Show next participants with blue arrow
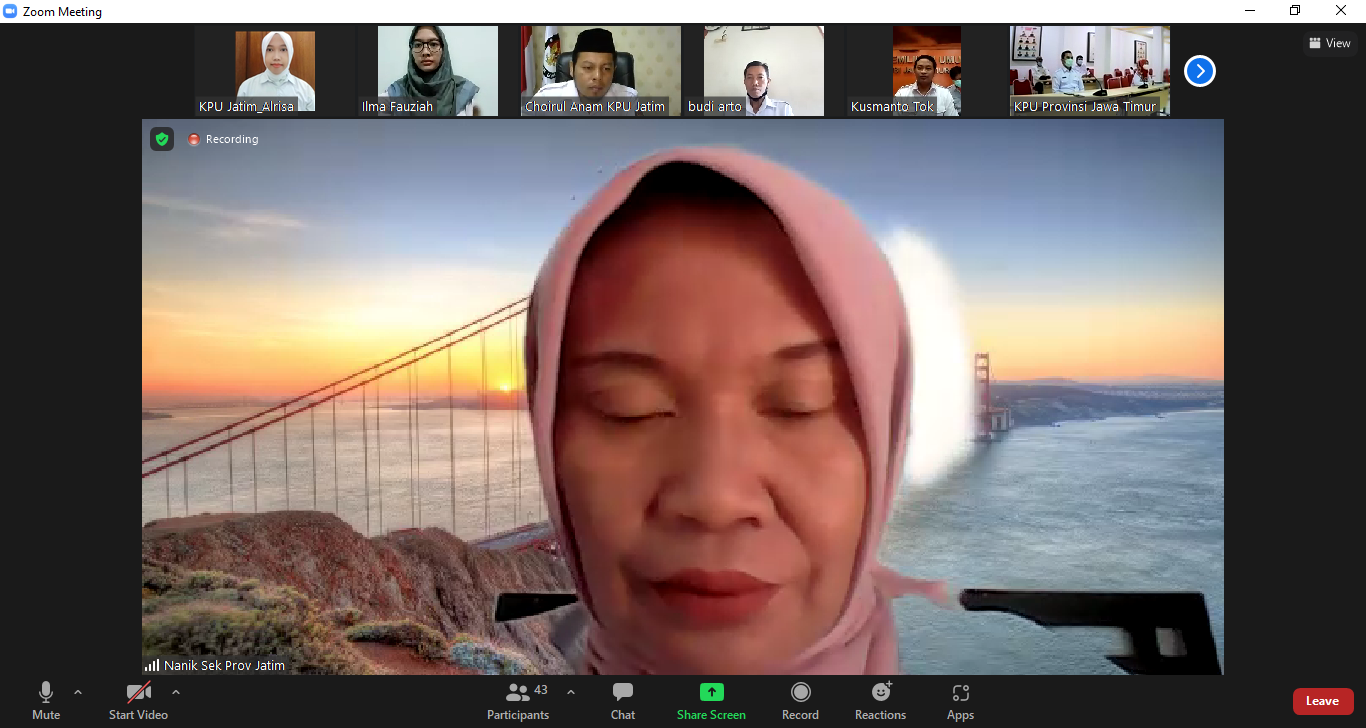Image resolution: width=1366 pixels, height=728 pixels. 1199,71
